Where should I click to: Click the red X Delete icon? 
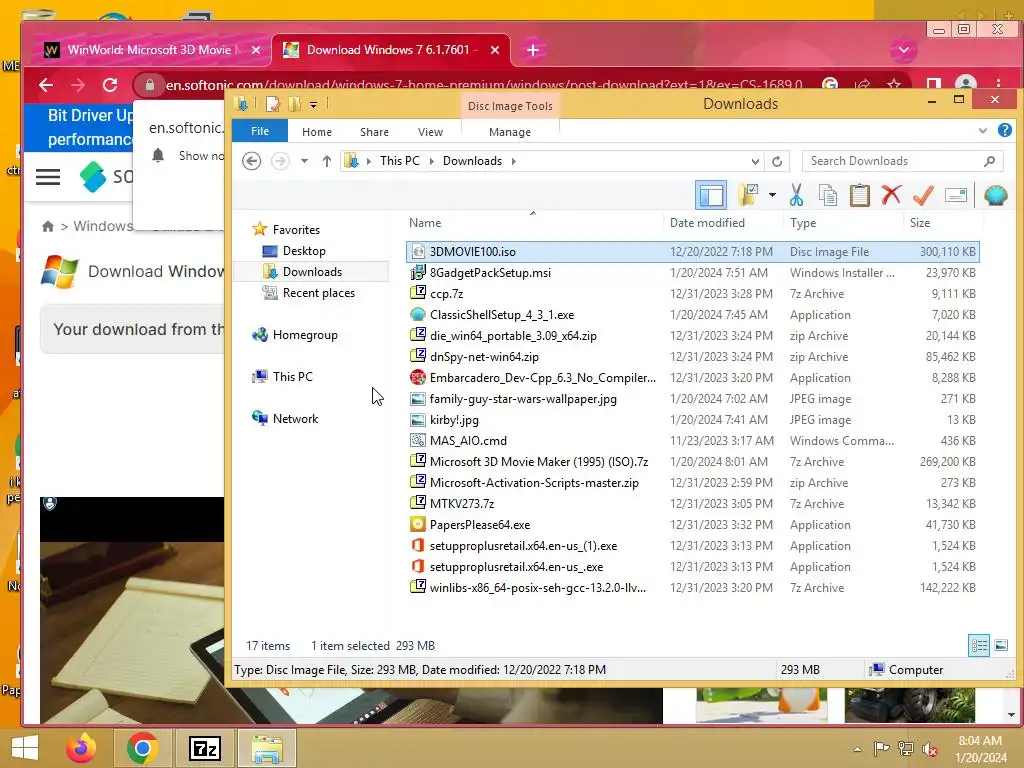click(x=891, y=195)
